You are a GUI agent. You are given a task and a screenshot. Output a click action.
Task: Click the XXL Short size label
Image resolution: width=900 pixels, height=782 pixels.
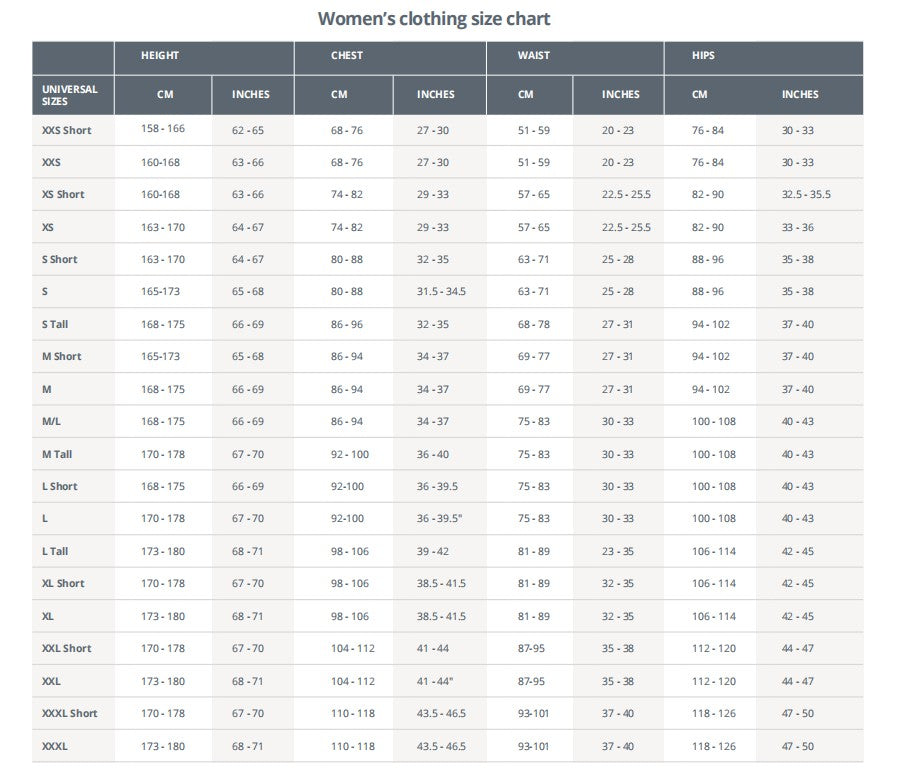pyautogui.click(x=66, y=648)
